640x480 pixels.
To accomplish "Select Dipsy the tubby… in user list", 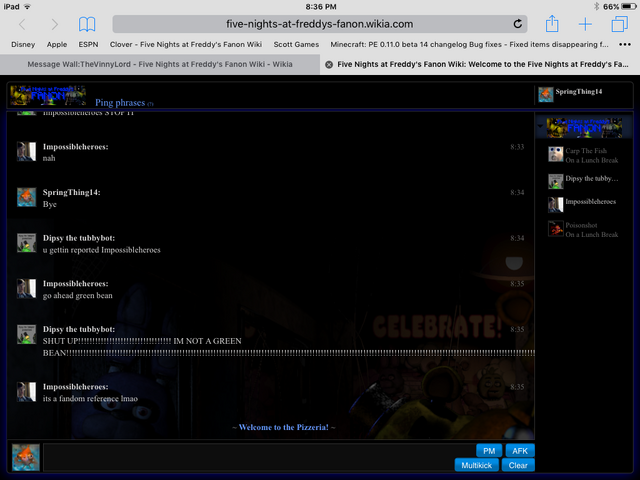I will click(584, 181).
